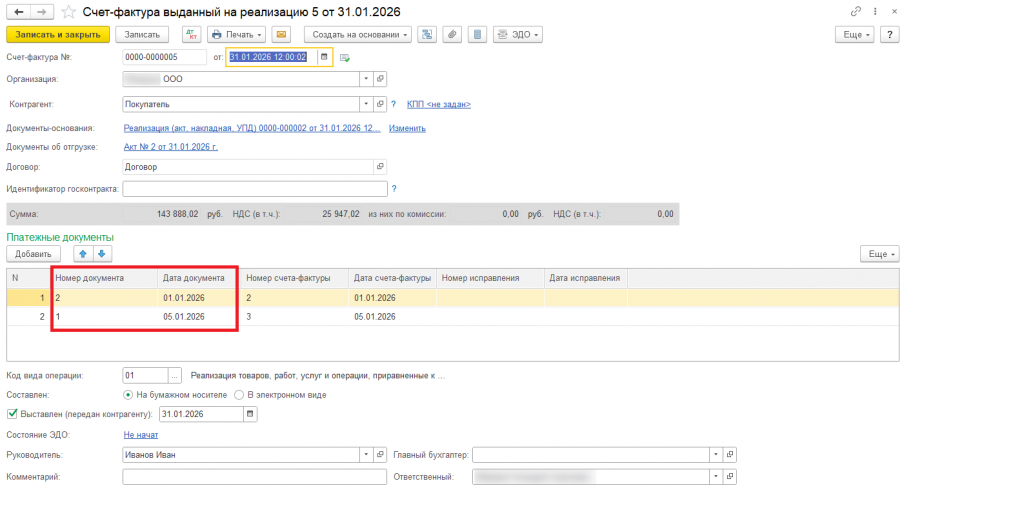
Task: Click the Комментарий input field
Action: point(255,477)
